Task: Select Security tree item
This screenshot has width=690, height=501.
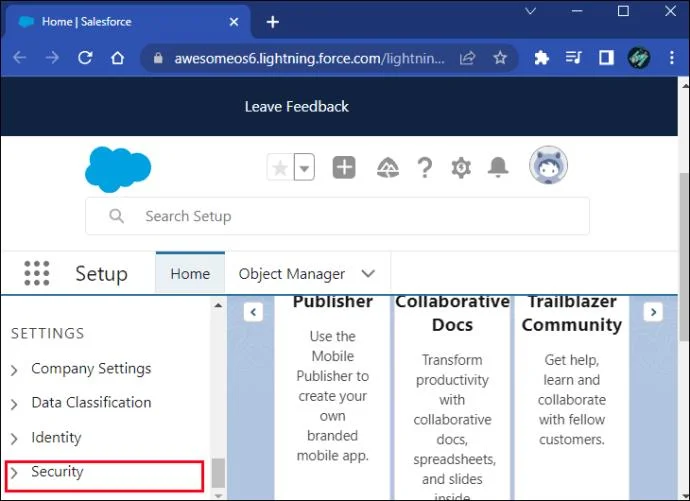Action: pyautogui.click(x=57, y=472)
